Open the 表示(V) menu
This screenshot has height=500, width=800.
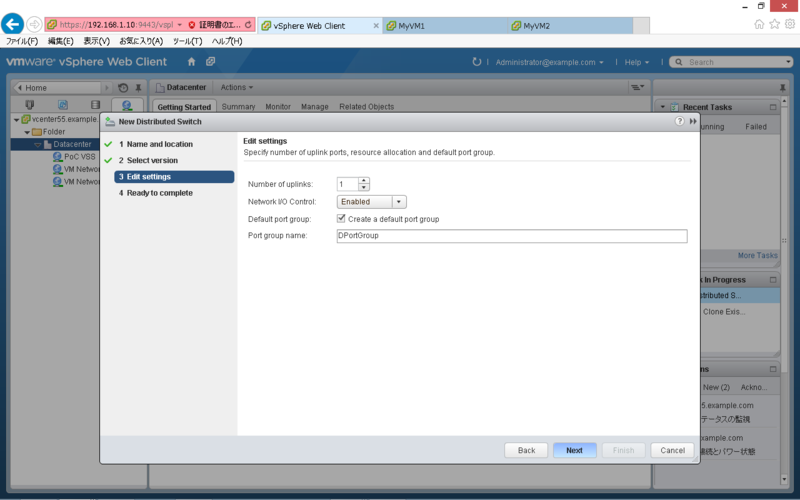96,41
